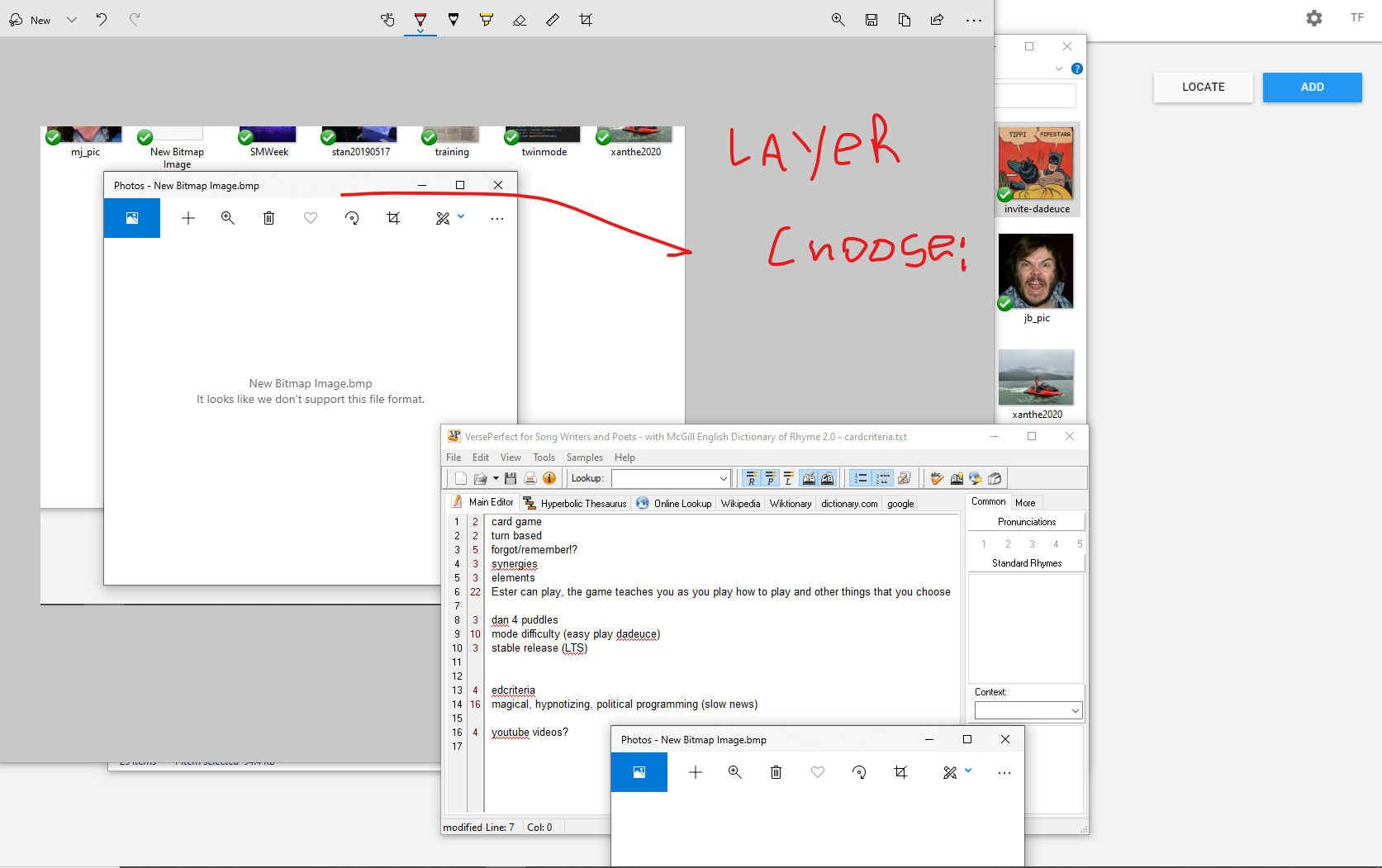Open the More tab in rhyme panel
This screenshot has width=1382, height=868.
tap(1025, 502)
